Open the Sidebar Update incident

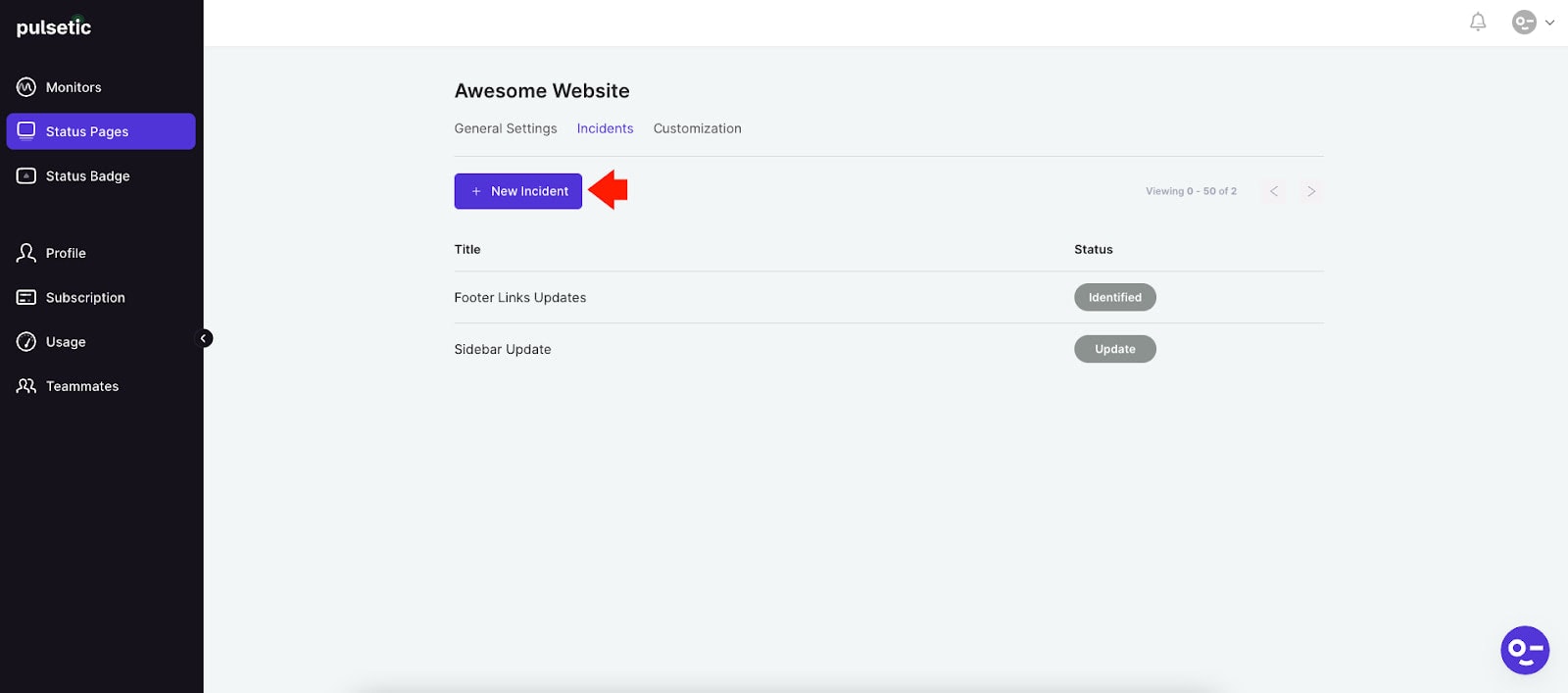(x=503, y=349)
